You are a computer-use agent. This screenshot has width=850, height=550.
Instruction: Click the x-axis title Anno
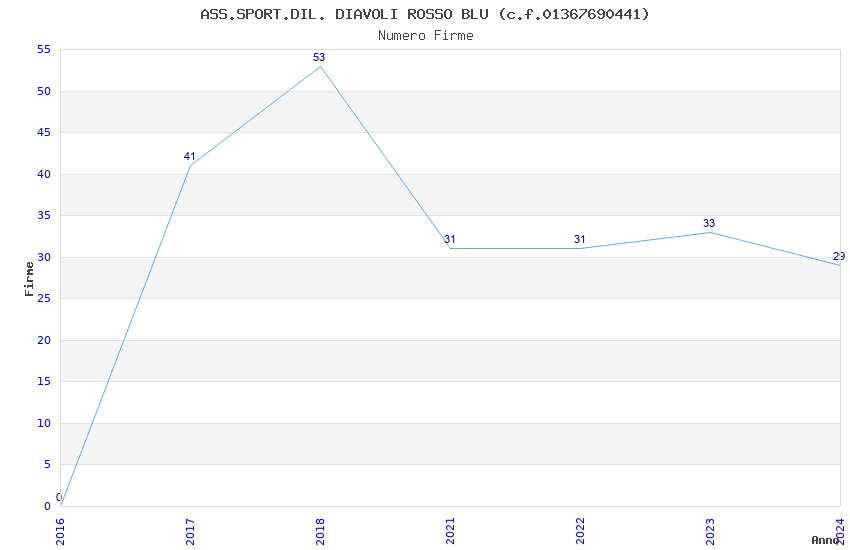pos(825,540)
